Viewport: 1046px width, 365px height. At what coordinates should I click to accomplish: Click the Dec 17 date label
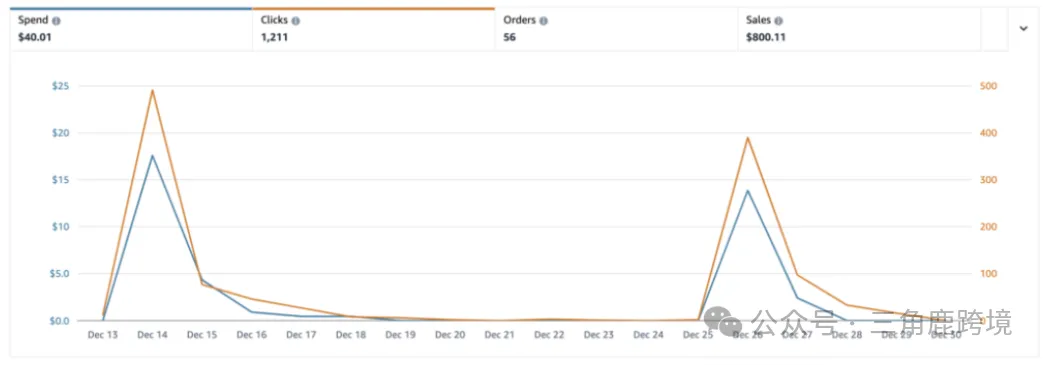301,335
